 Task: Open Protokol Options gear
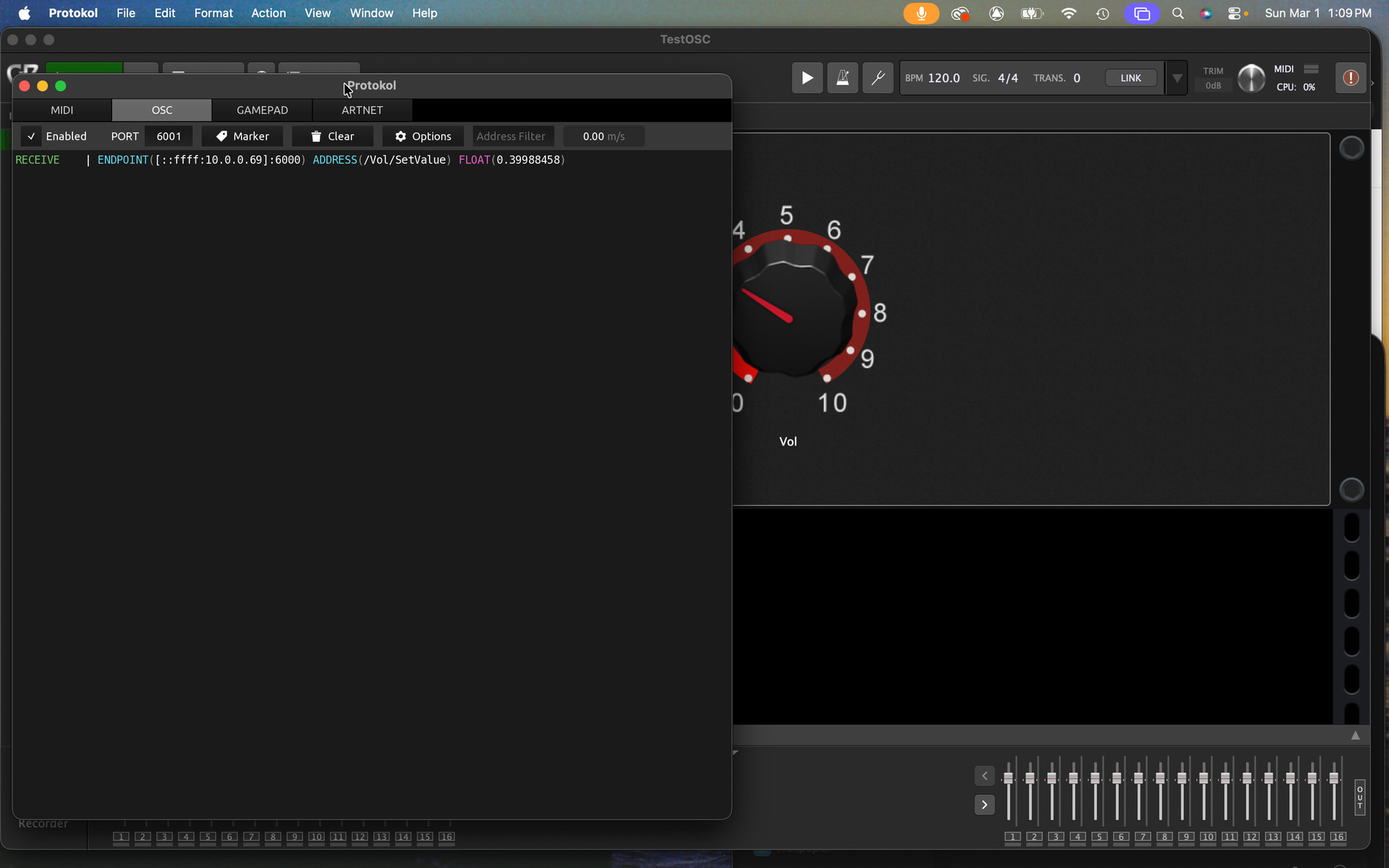pos(422,136)
